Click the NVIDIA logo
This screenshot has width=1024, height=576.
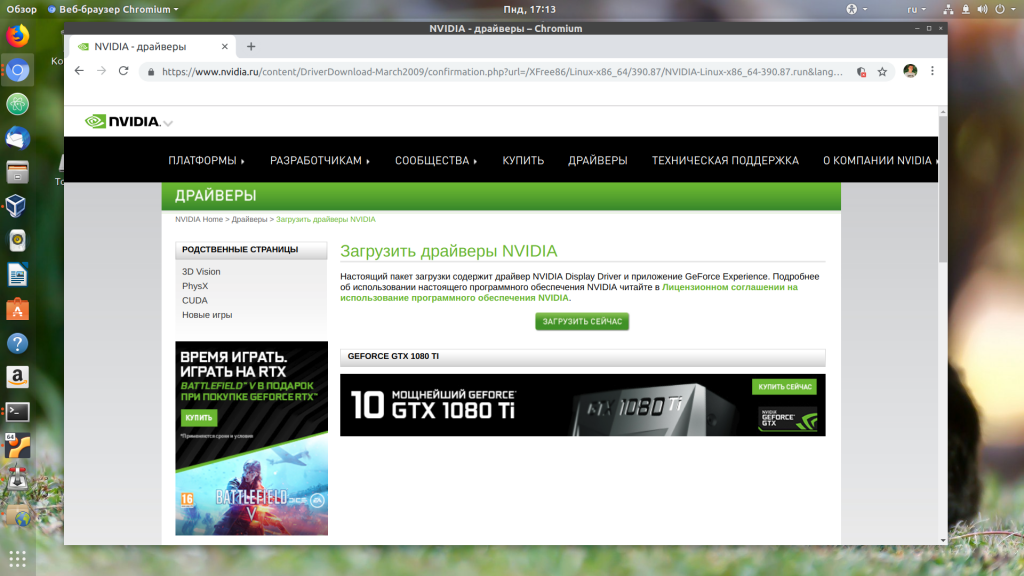pos(123,121)
